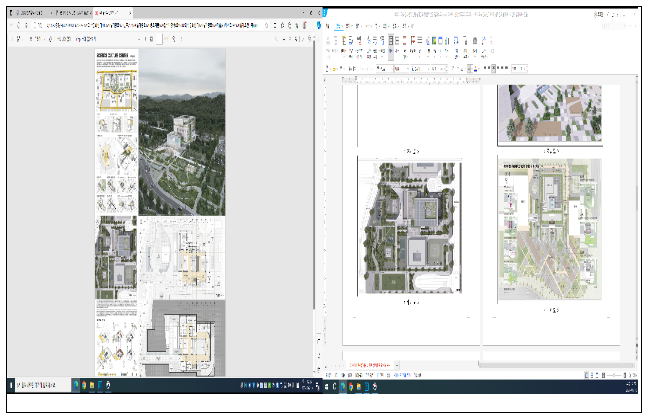649x420 pixels.
Task: Open File Explorer from the left taskbar
Action: tap(92, 385)
